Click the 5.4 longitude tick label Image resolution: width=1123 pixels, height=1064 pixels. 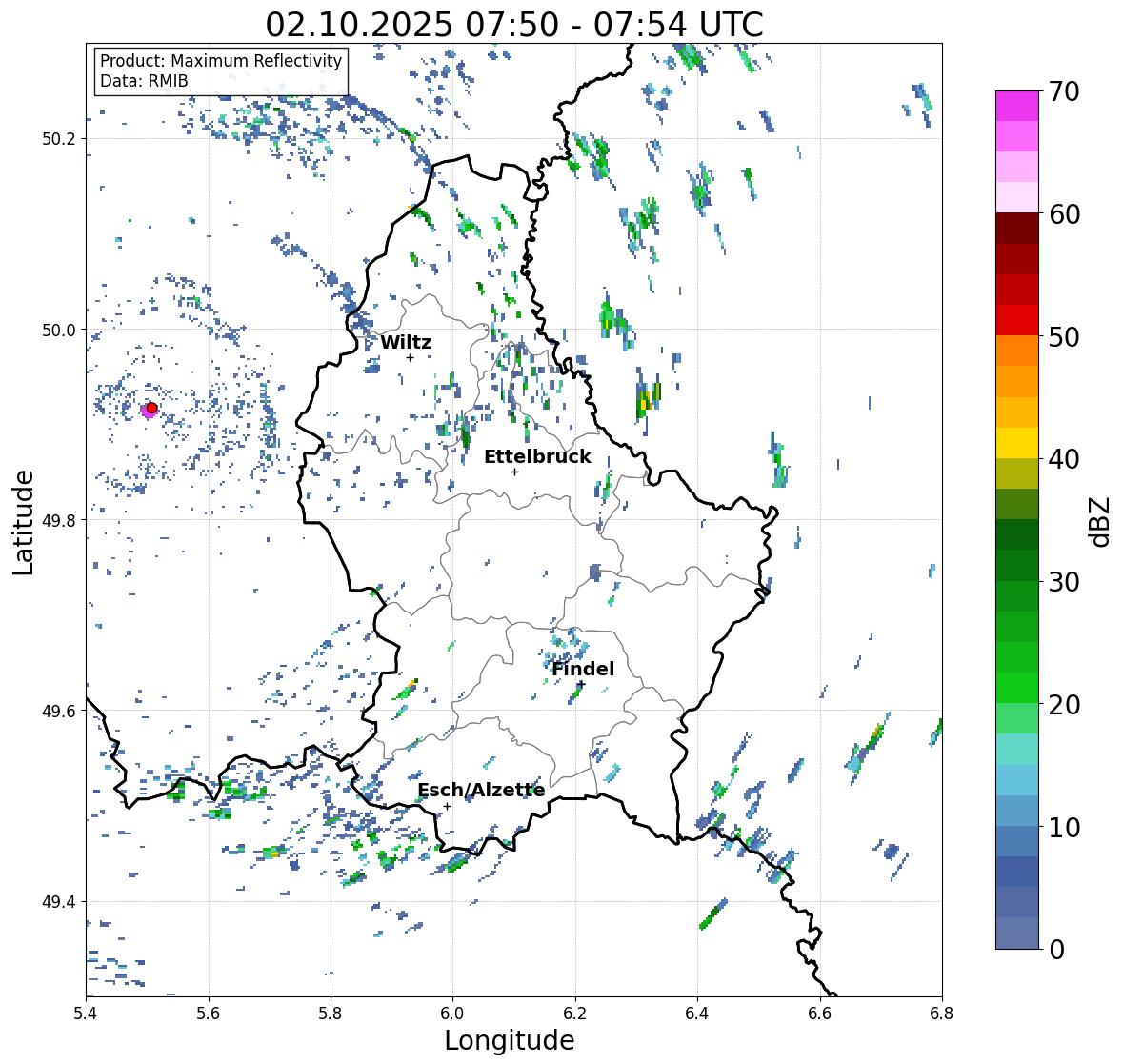86,1014
